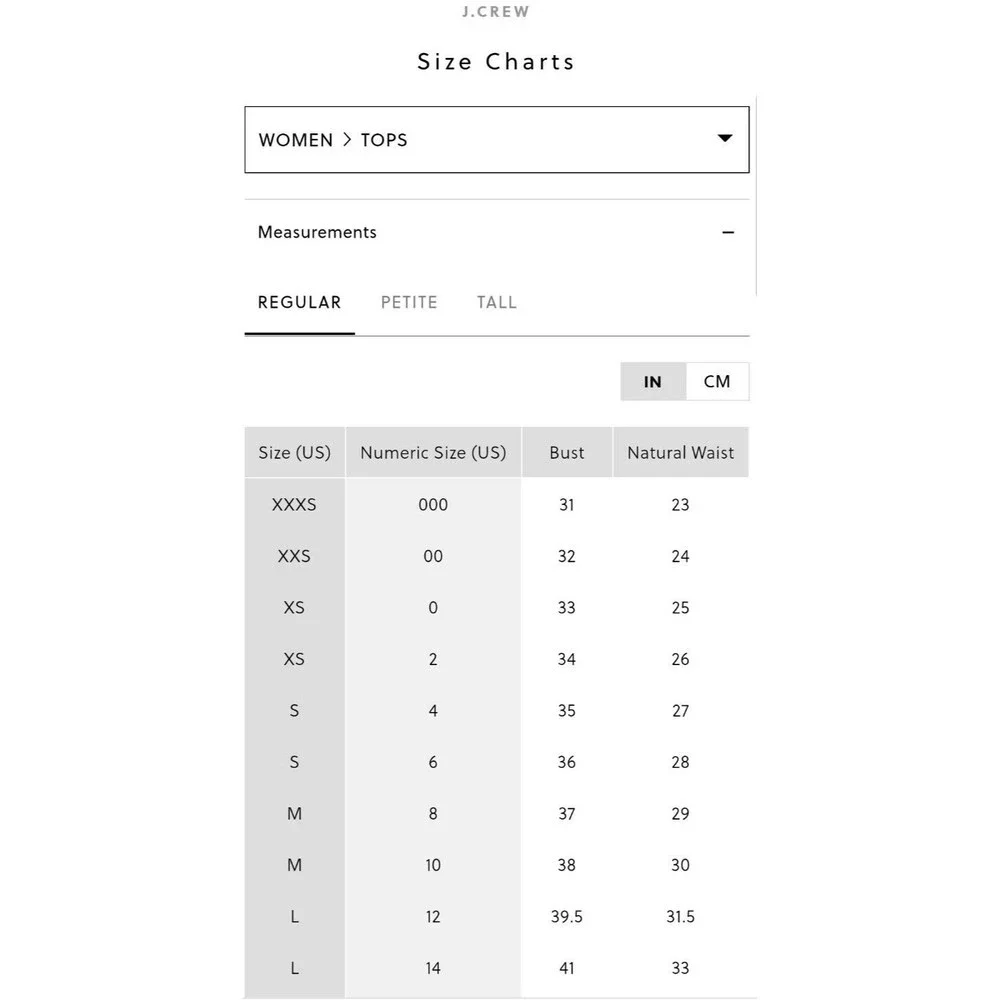Switch to the PETITE tab
The width and height of the screenshot is (1000, 1000).
409,302
